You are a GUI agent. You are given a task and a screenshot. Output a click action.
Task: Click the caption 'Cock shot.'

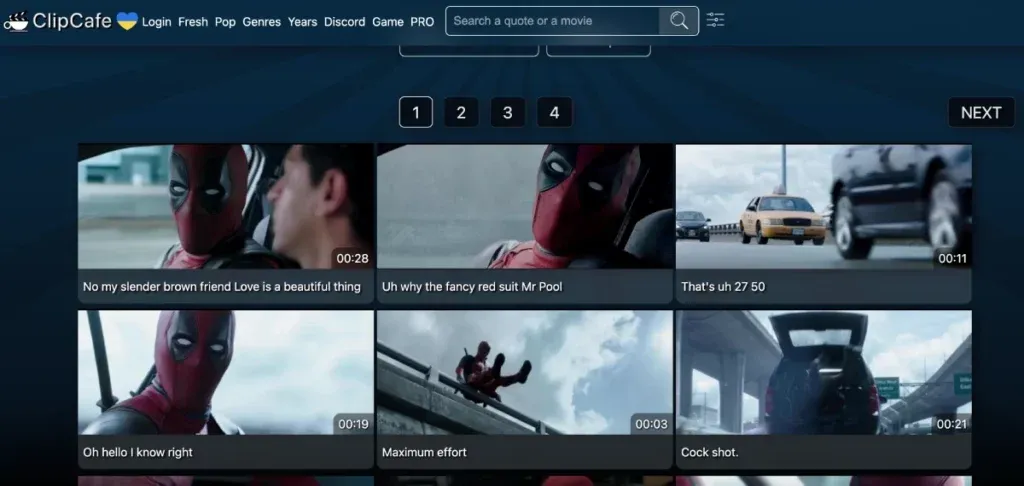click(710, 452)
